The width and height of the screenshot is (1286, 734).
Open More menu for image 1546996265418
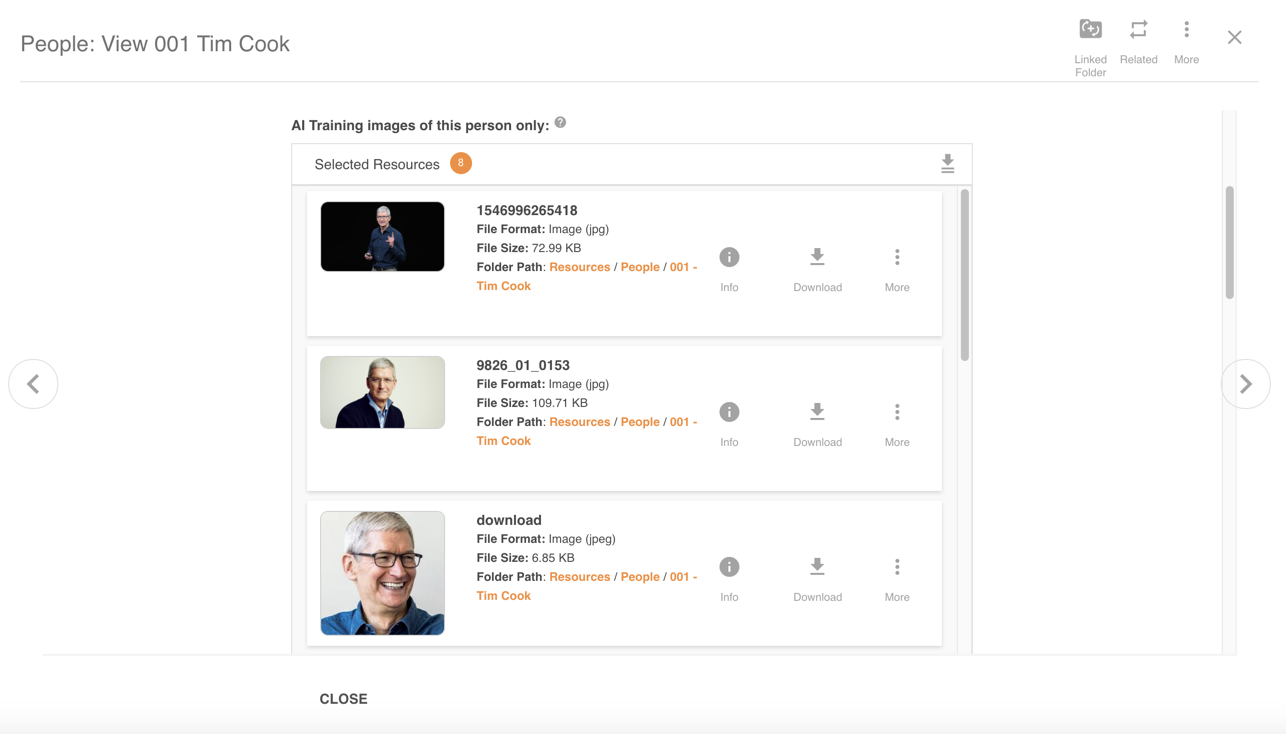coord(897,258)
